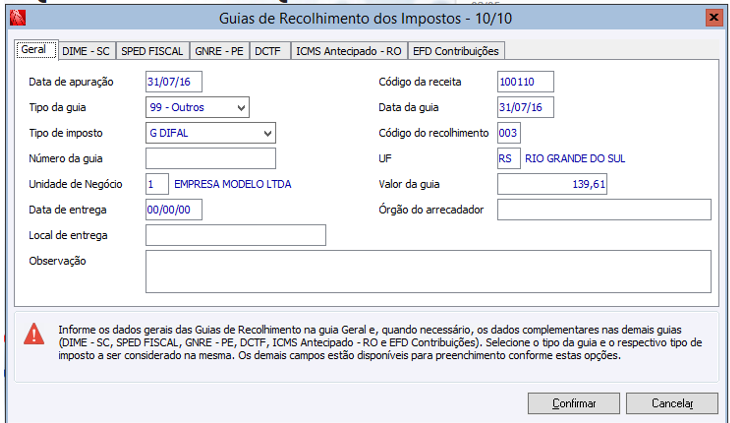The image size is (730, 423).
Task: Focus the Local de entrega field
Action: coord(236,235)
